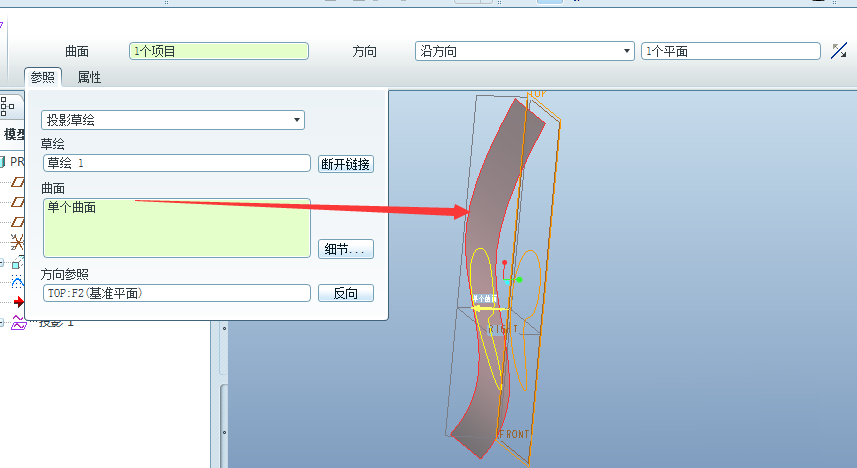Select the coordinate system icon in tree
Screen dimensions: 857x468
(17, 241)
